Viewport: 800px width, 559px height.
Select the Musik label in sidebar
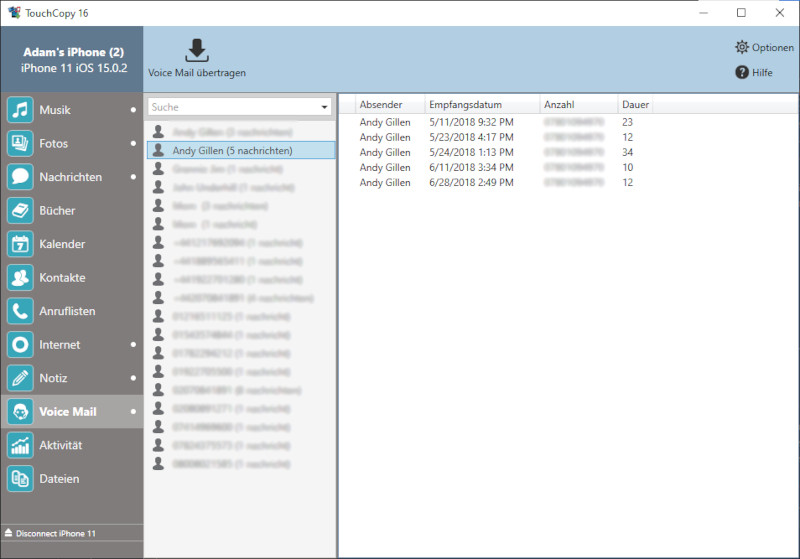click(55, 110)
